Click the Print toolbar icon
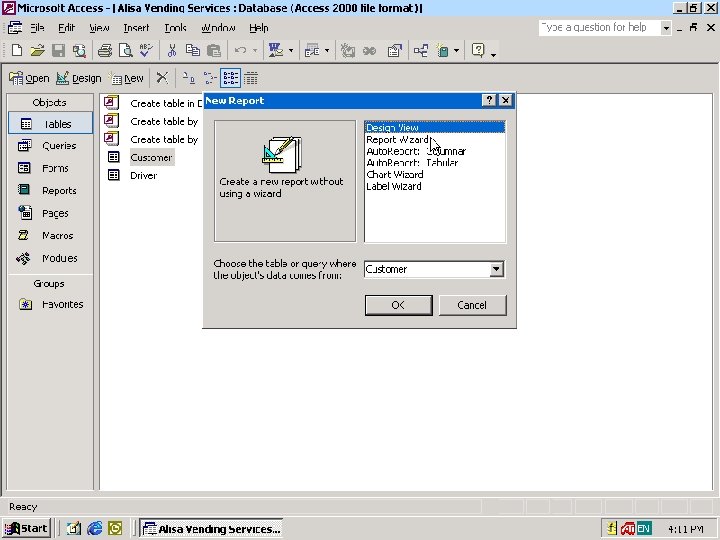Image resolution: width=720 pixels, height=540 pixels. 105,50
